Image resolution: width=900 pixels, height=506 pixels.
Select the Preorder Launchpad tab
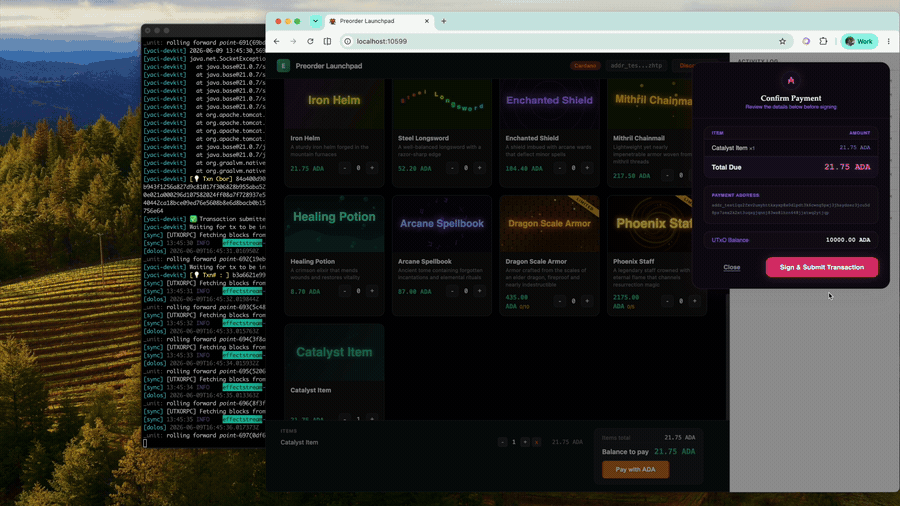tap(379, 21)
